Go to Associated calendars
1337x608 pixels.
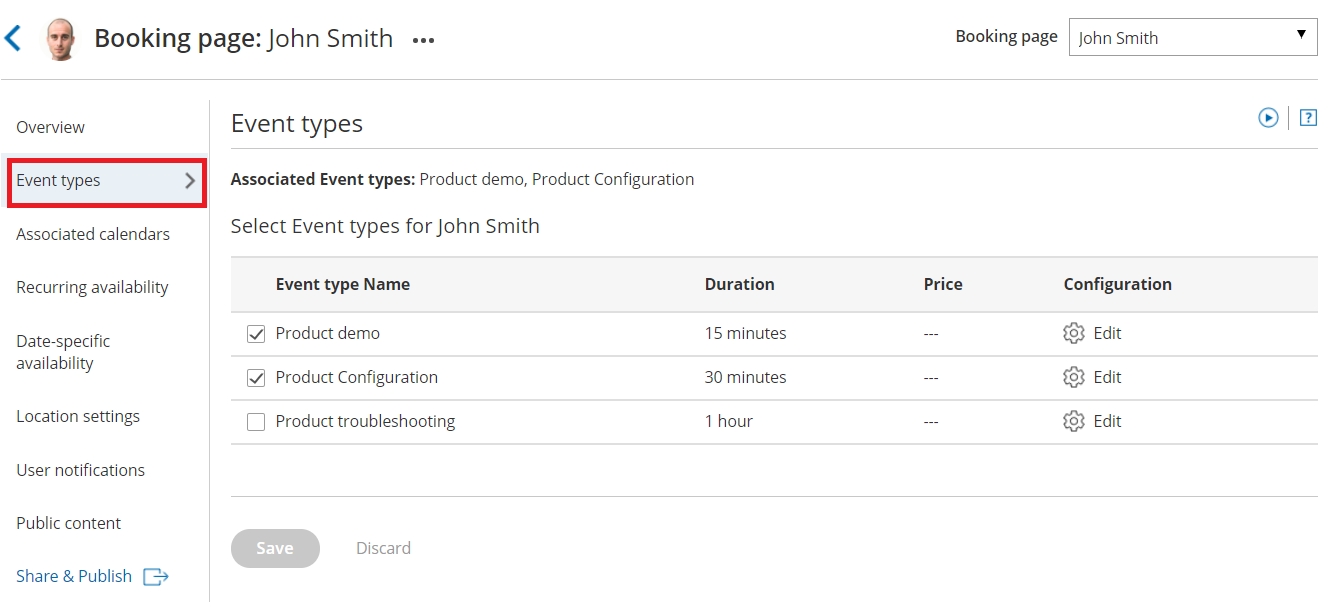[x=93, y=234]
